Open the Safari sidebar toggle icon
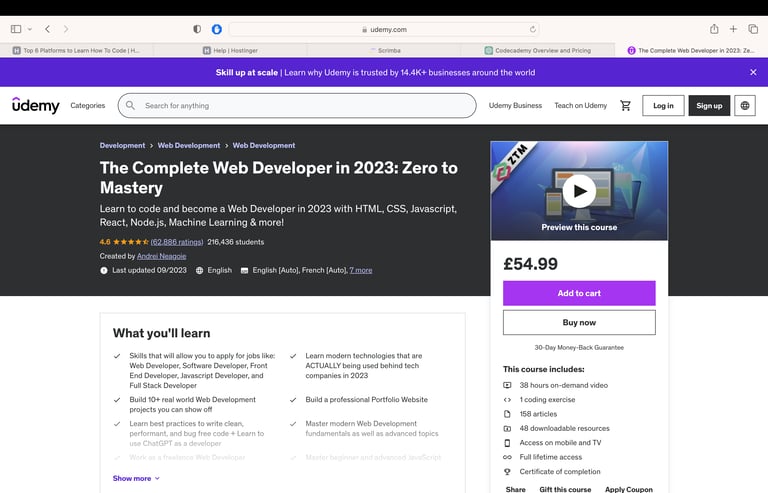This screenshot has height=493, width=768. (x=16, y=29)
